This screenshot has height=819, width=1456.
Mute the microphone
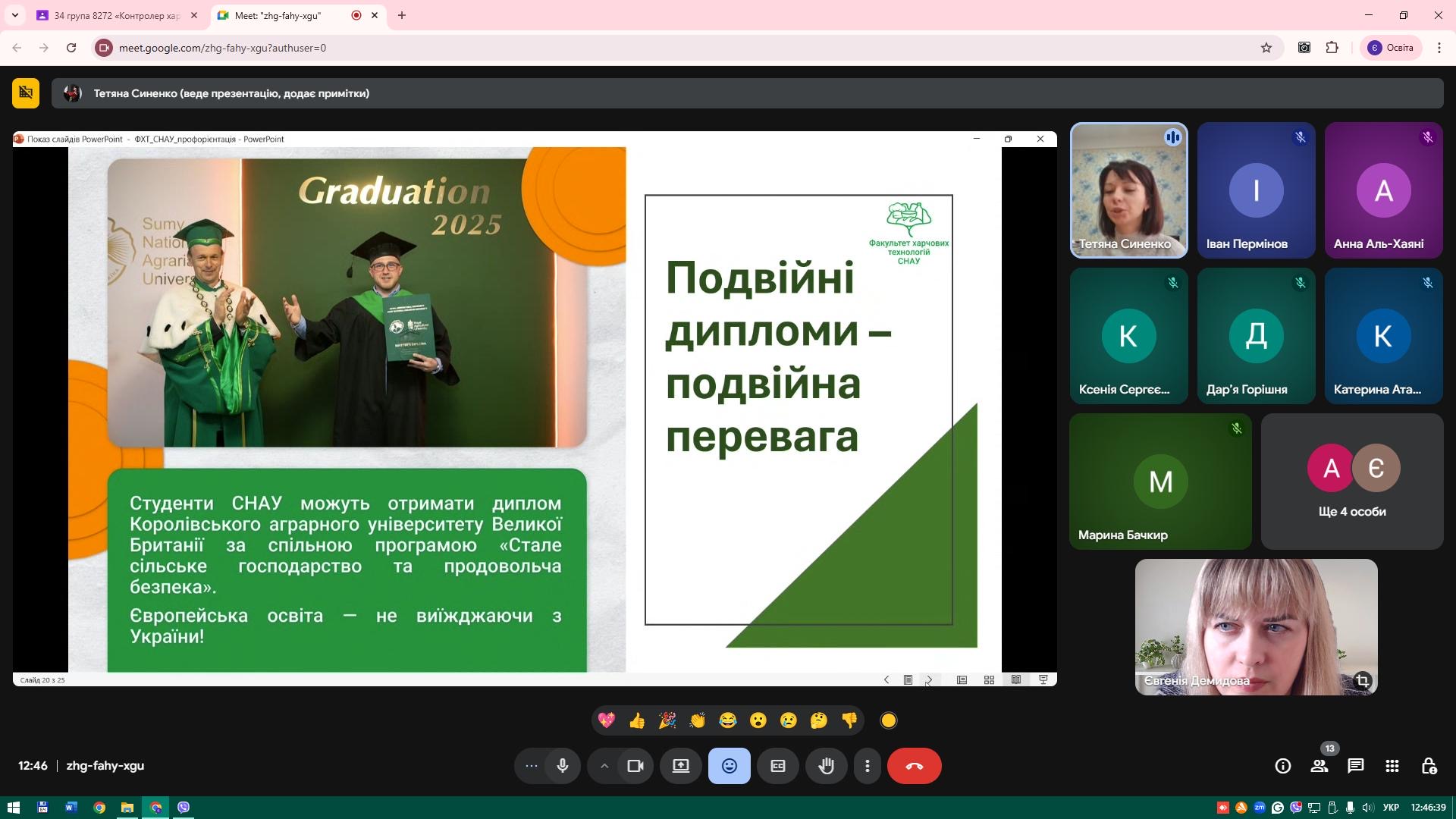click(562, 766)
